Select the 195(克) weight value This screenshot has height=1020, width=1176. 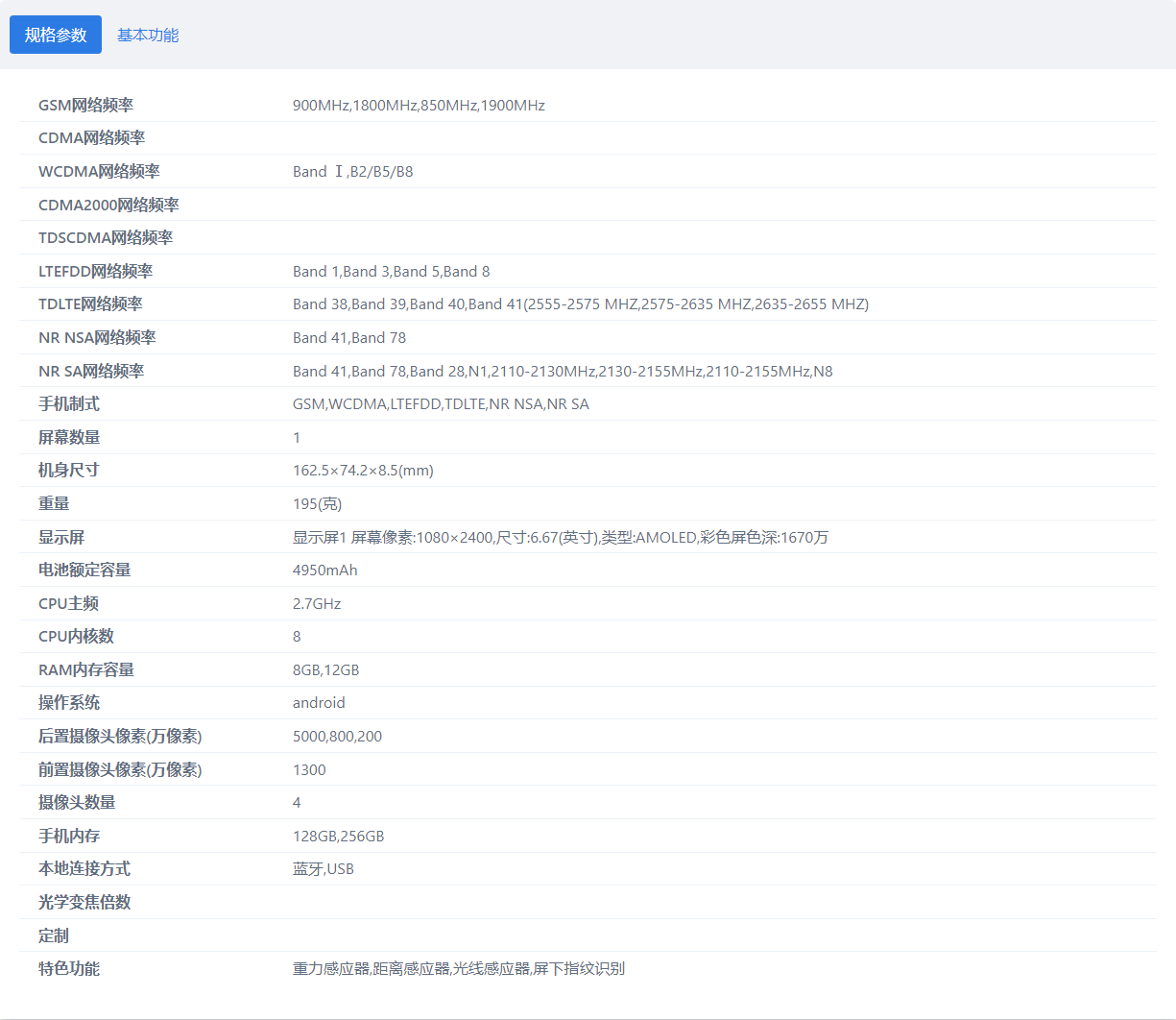317,504
